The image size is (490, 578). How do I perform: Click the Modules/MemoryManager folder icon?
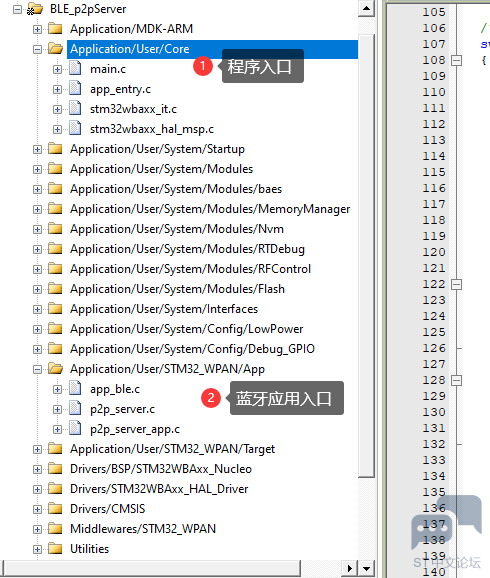click(55, 208)
